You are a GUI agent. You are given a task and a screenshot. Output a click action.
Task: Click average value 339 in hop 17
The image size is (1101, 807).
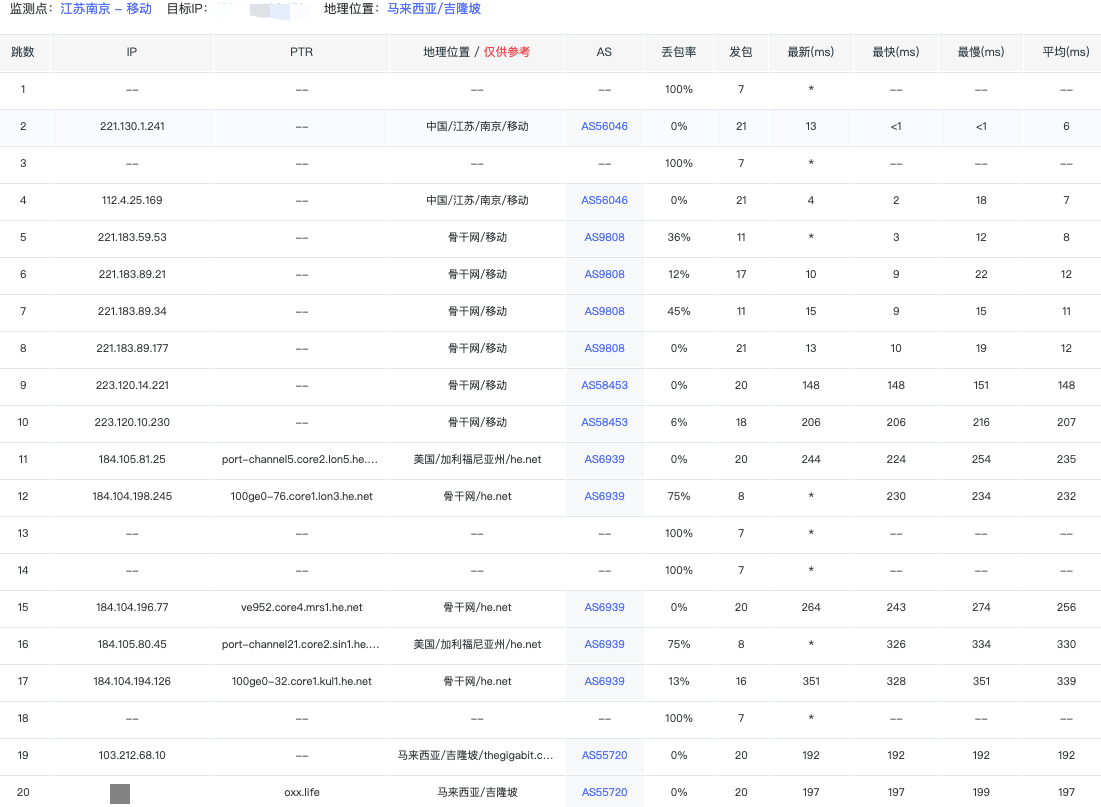1066,681
